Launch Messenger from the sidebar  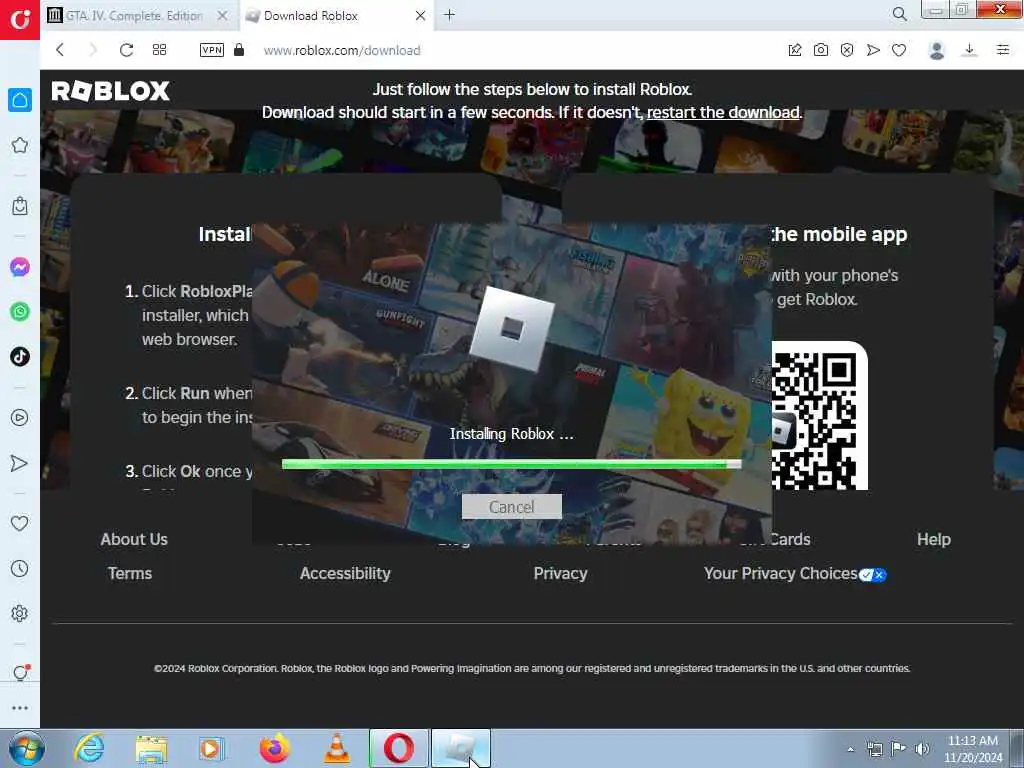[20, 267]
